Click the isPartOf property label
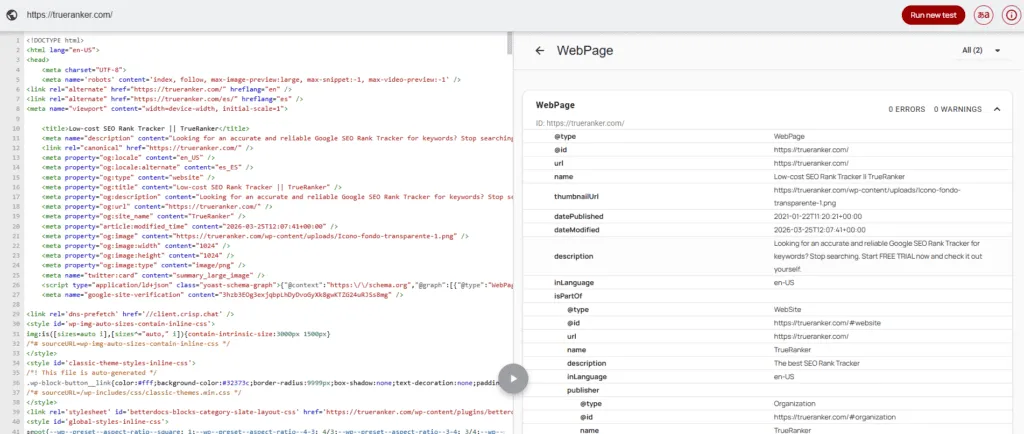Screen dimensions: 1024x434 pyautogui.click(x=568, y=296)
